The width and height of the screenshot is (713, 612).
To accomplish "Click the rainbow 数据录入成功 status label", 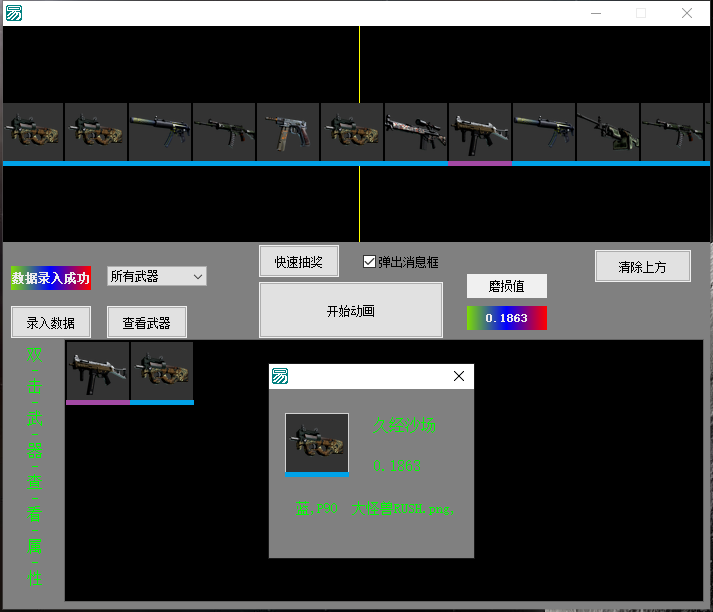I will point(51,278).
